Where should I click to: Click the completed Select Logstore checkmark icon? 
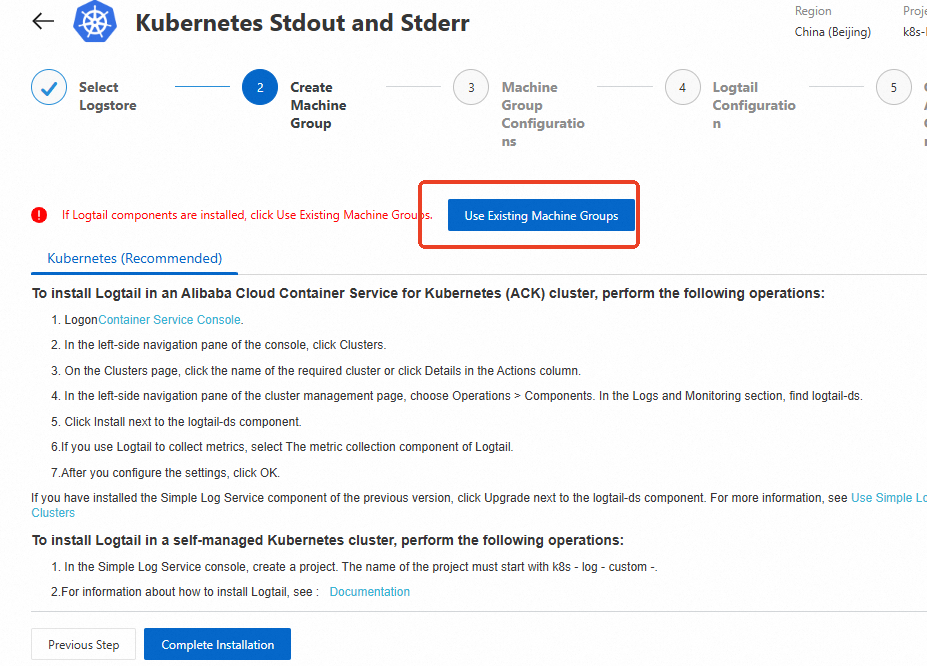tap(49, 88)
